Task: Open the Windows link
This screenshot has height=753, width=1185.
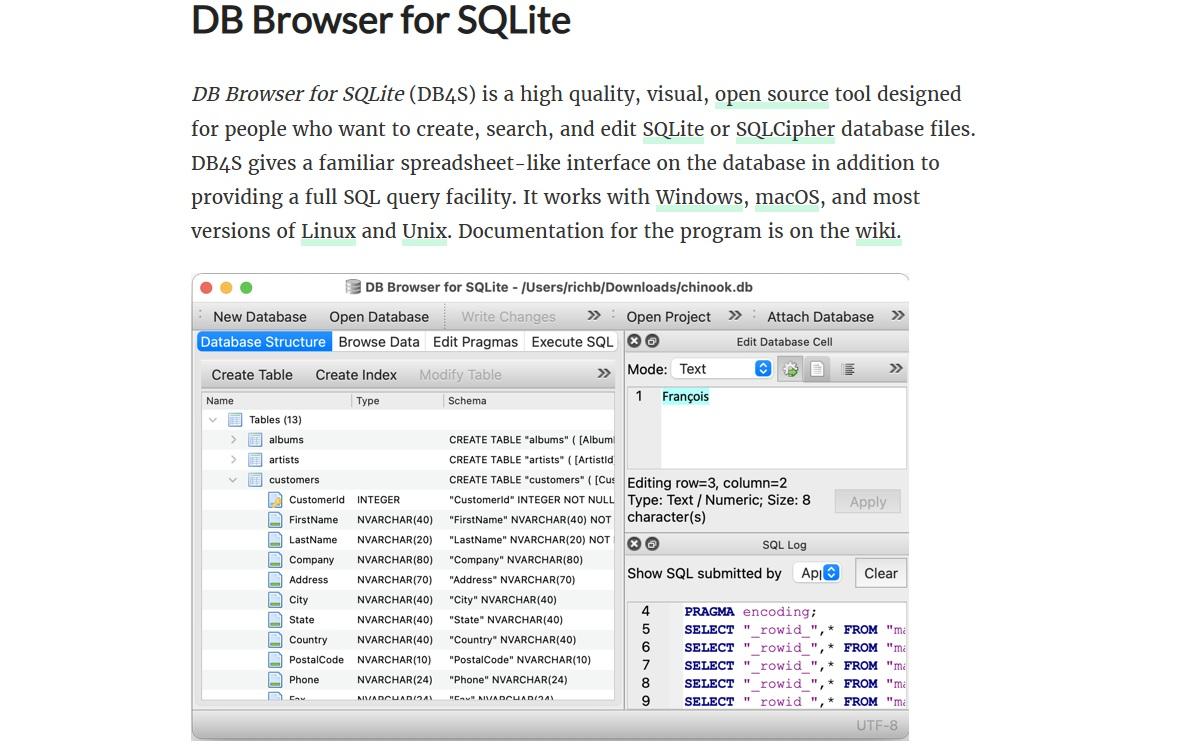Action: 699,197
